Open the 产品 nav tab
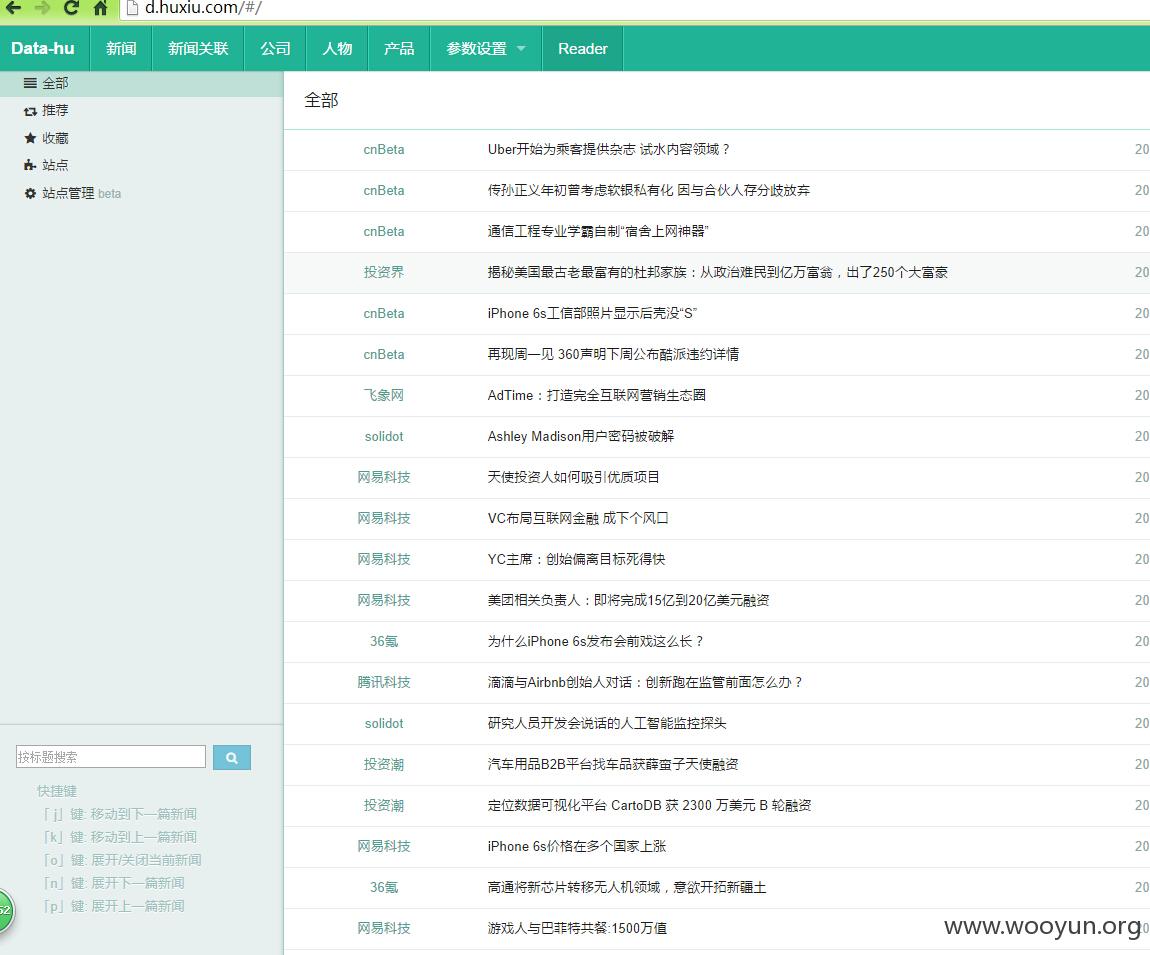1150x955 pixels. (x=399, y=48)
